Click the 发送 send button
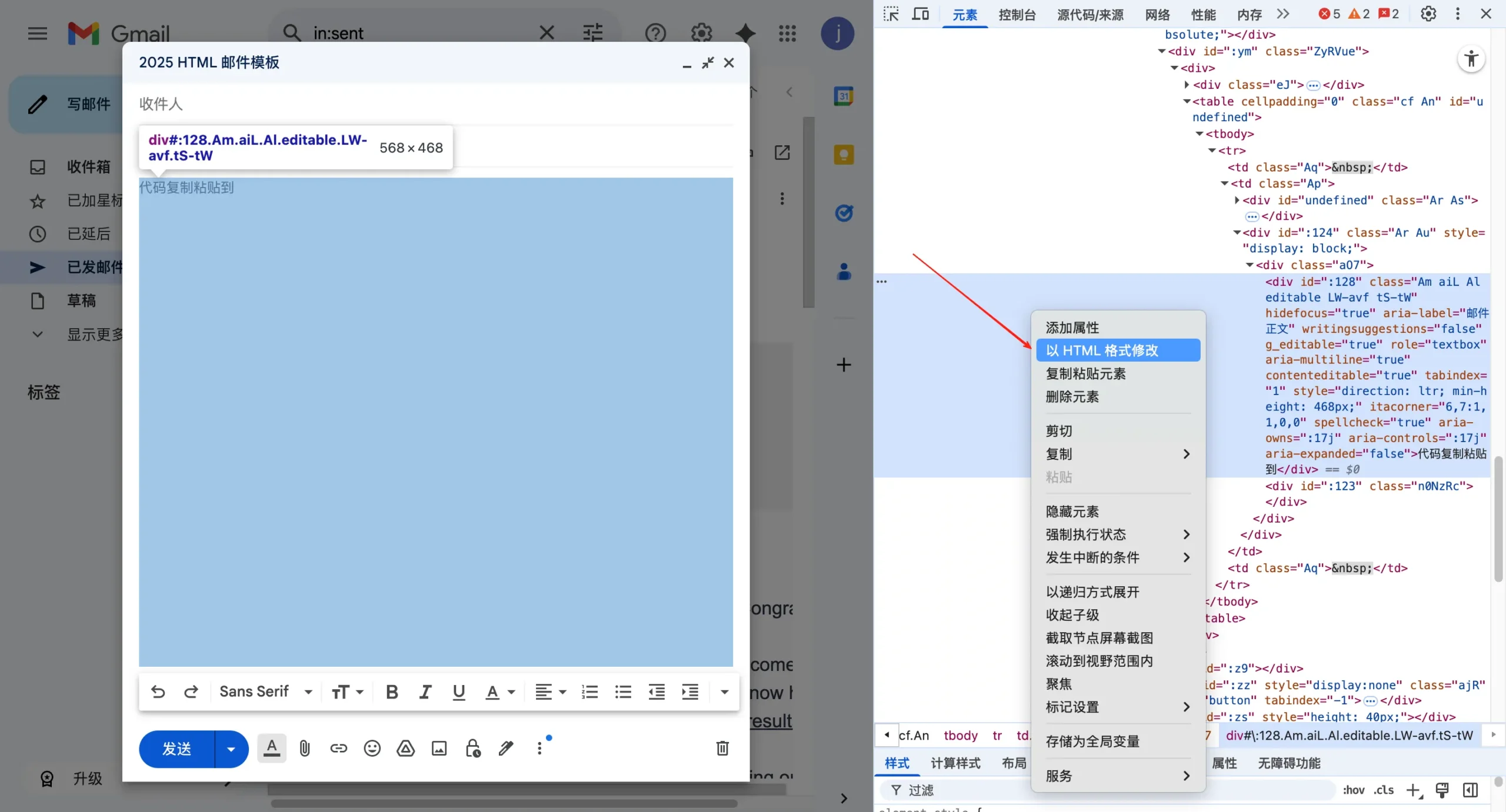Screen dimensions: 1506x812 [x=176, y=748]
